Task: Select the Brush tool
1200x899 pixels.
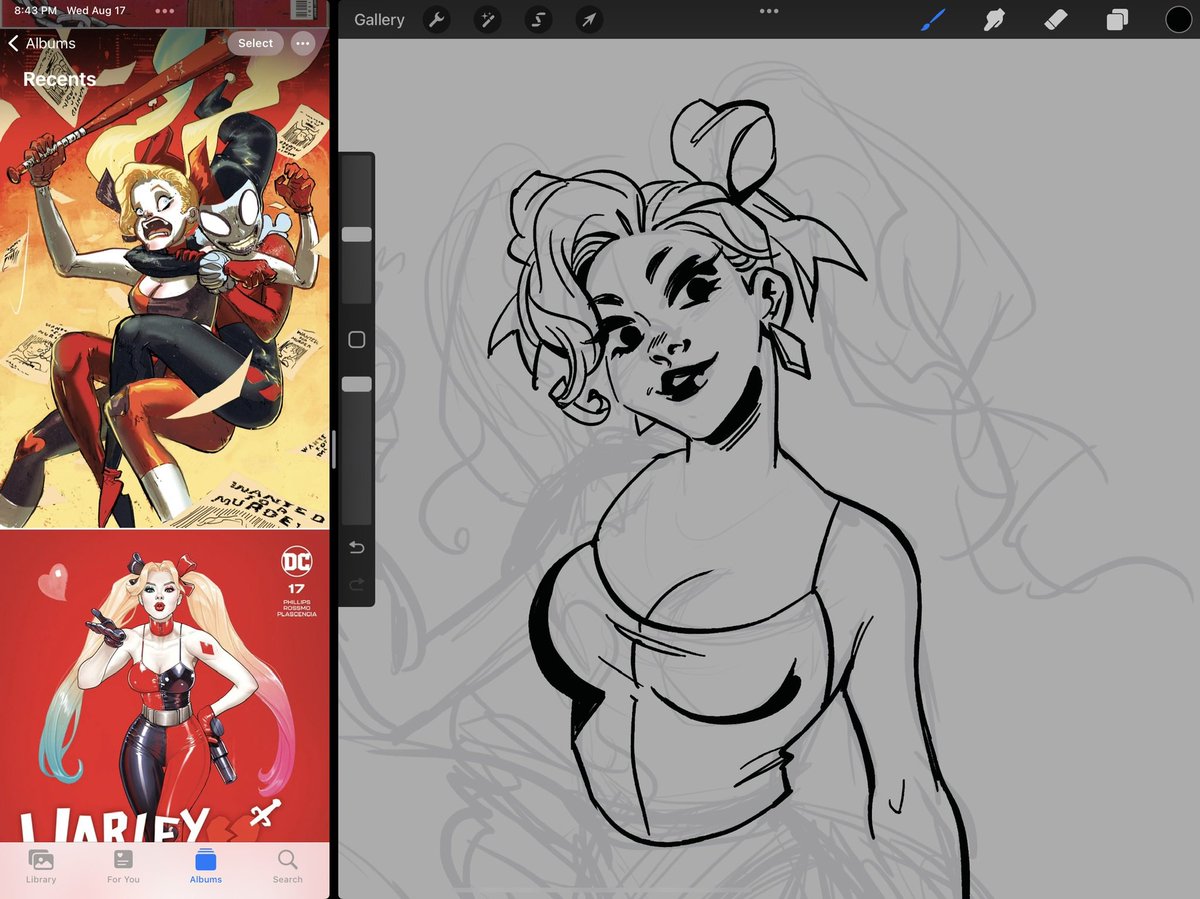Action: pyautogui.click(x=933, y=19)
